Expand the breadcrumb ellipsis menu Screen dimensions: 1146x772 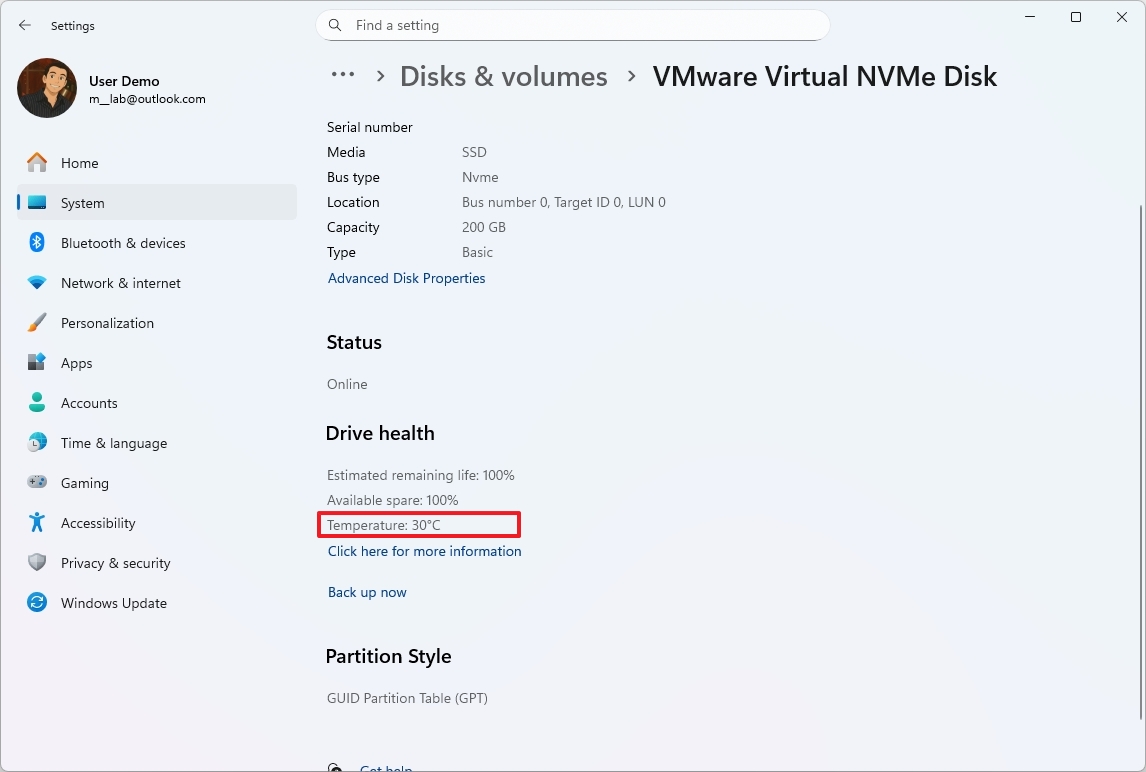343,74
